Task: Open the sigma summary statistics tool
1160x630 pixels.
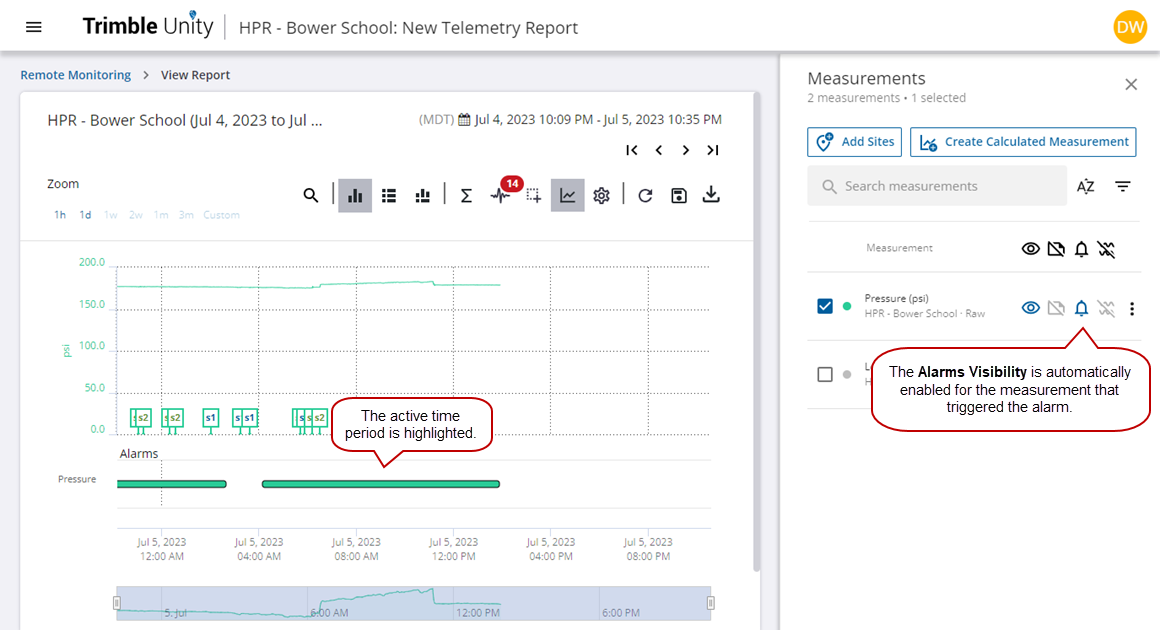Action: point(466,195)
